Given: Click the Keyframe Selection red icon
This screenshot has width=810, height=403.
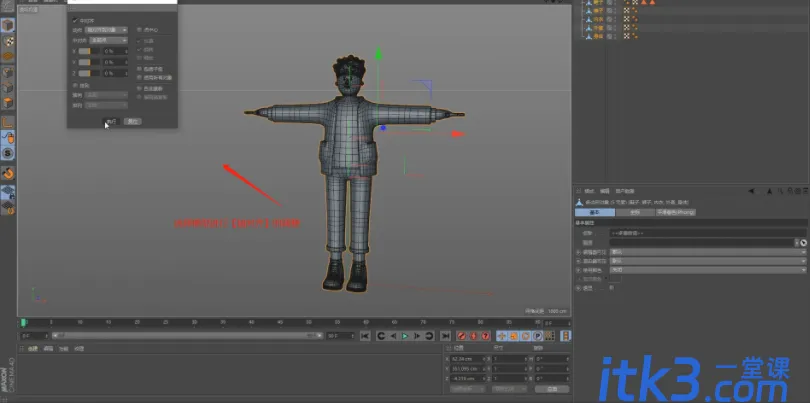Looking at the screenshot, I should 485,336.
